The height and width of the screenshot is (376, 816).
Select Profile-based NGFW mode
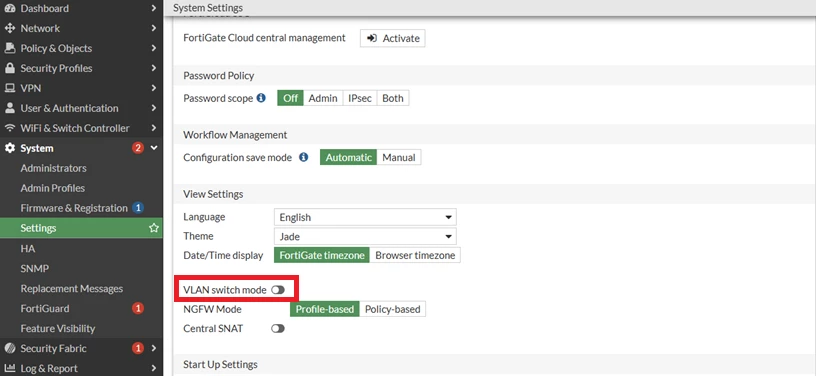325,309
